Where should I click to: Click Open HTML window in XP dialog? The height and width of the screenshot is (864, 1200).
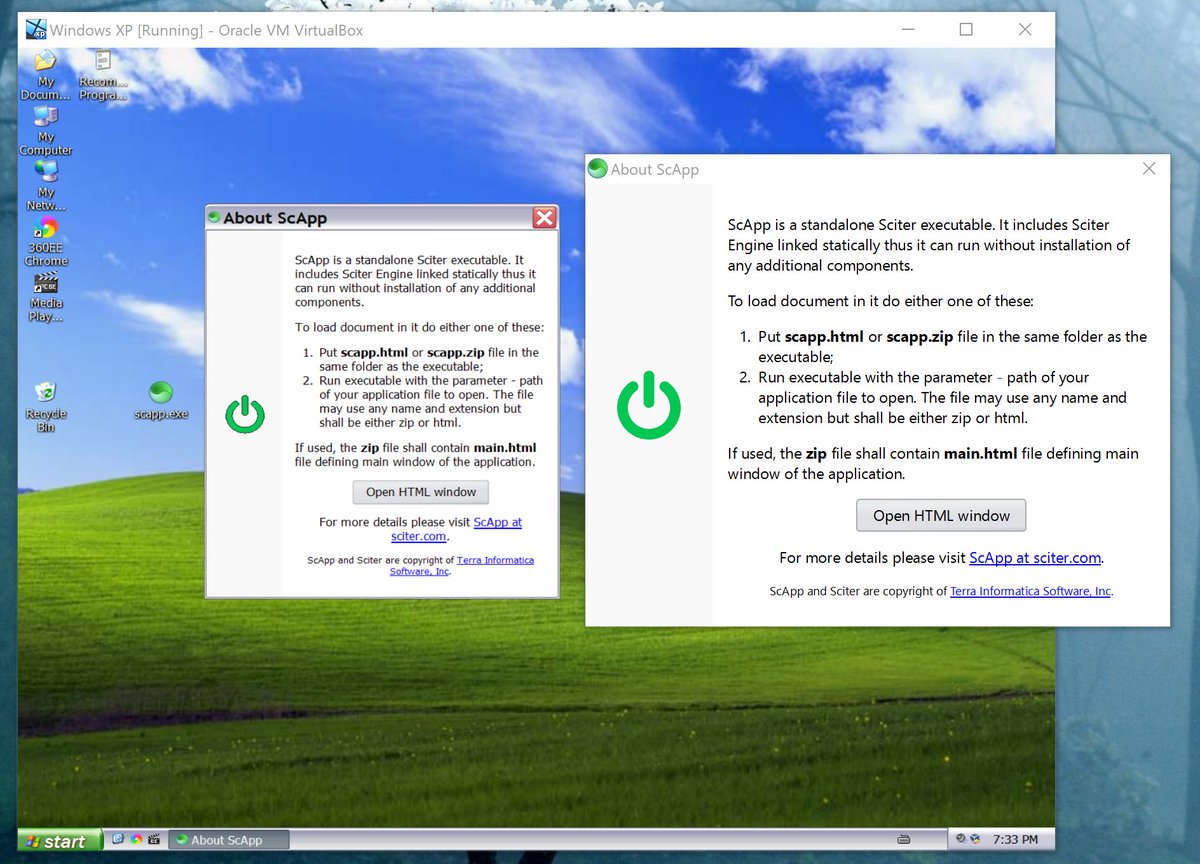coord(421,492)
